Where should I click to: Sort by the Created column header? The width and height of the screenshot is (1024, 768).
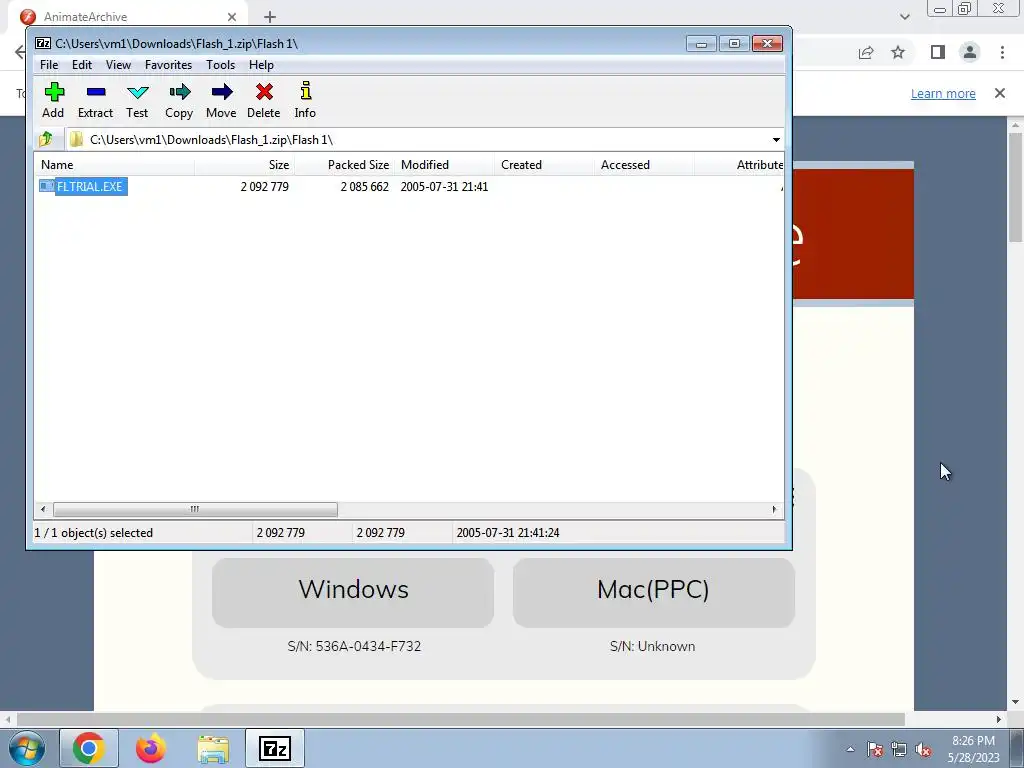click(x=544, y=165)
